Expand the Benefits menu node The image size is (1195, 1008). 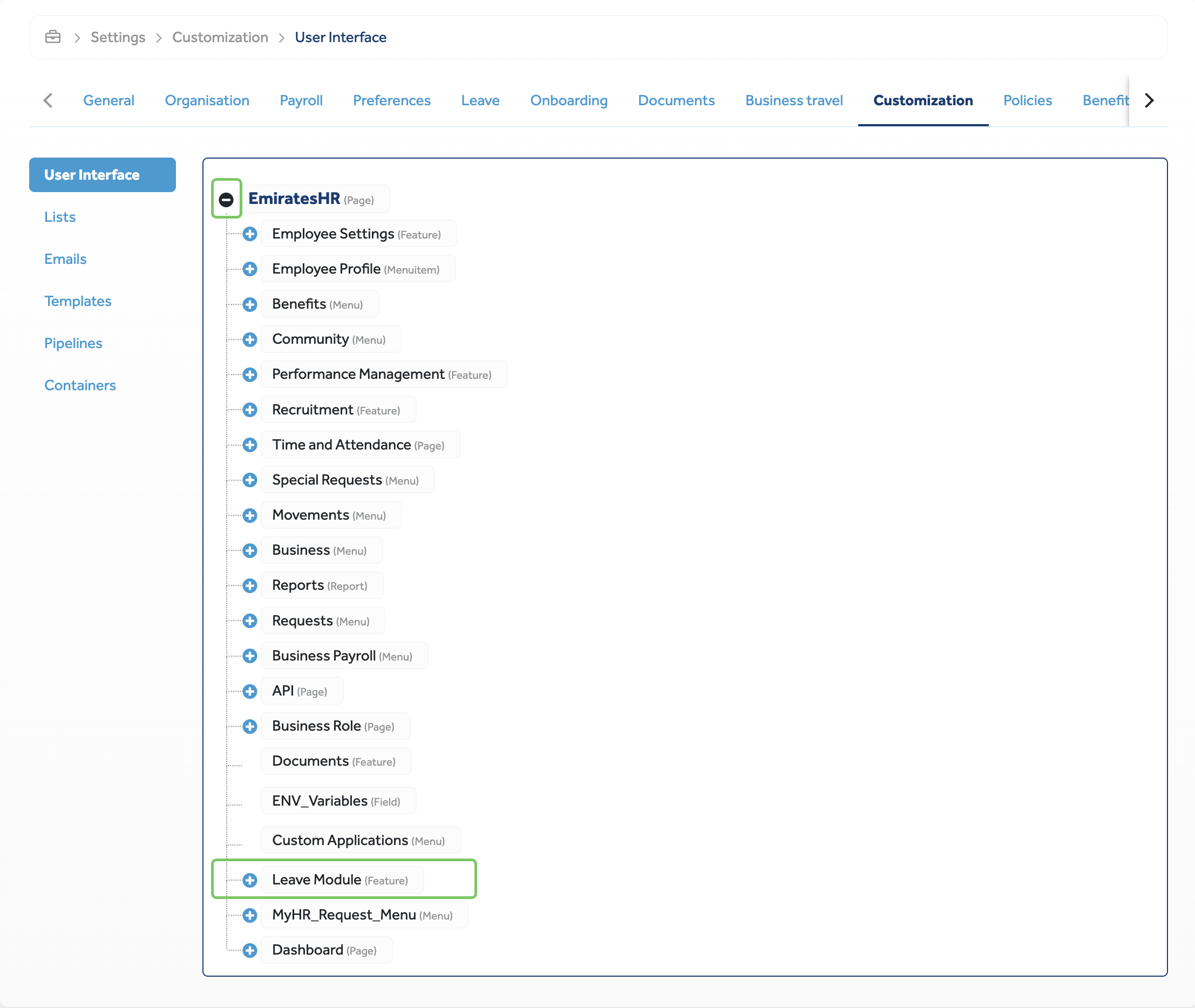[250, 304]
